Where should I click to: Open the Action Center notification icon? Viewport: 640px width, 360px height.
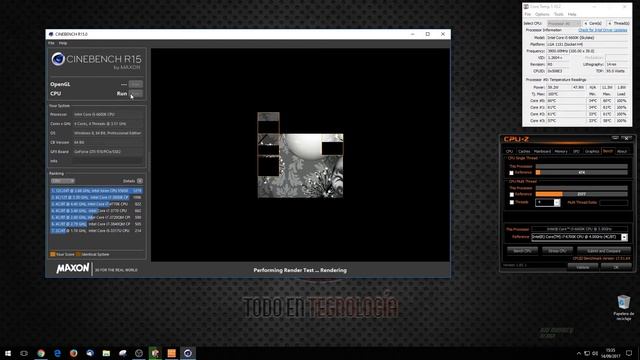629,353
